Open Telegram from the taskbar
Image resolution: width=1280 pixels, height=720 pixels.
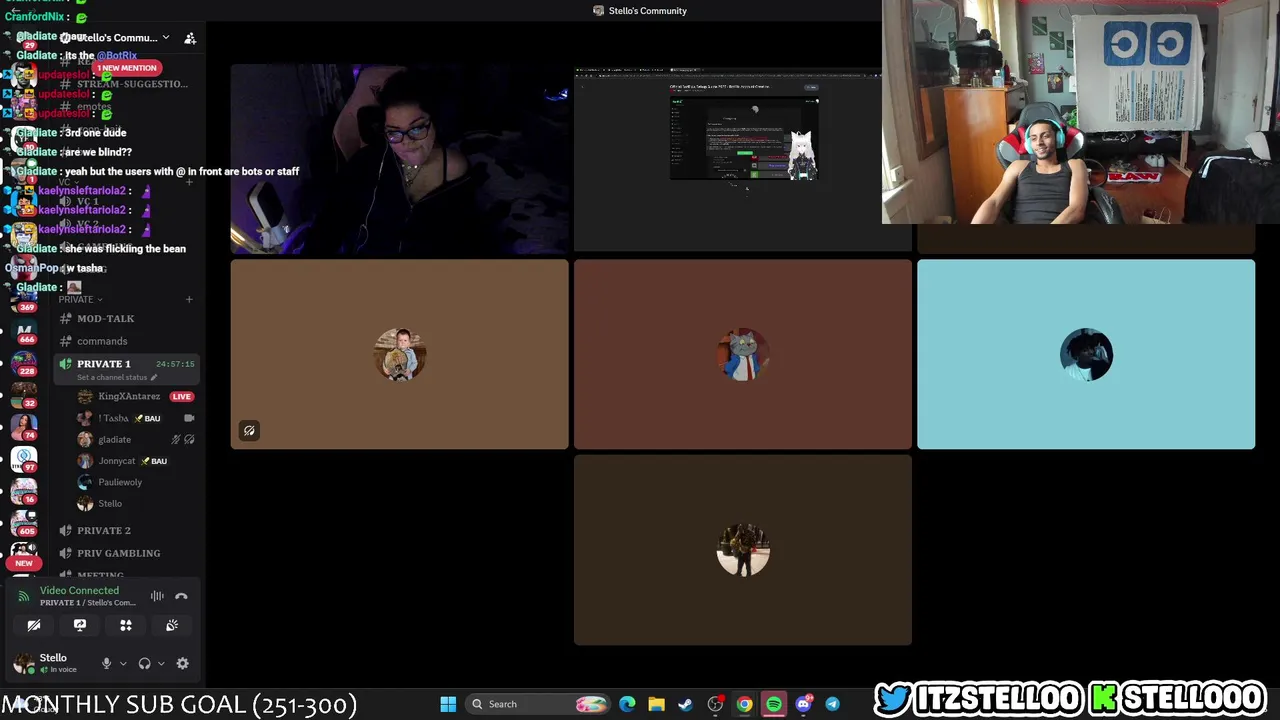[x=832, y=704]
